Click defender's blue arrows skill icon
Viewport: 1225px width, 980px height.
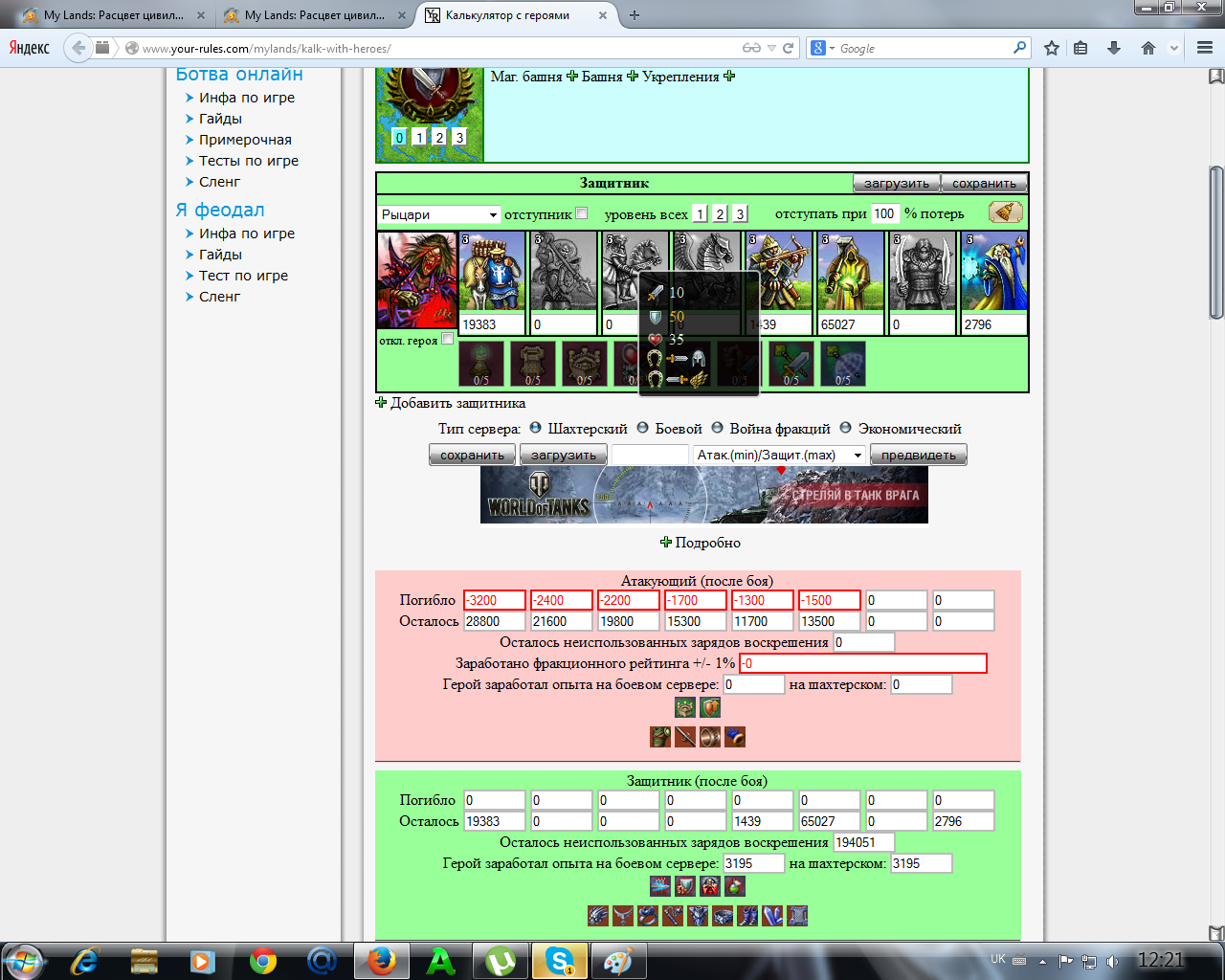coord(660,886)
